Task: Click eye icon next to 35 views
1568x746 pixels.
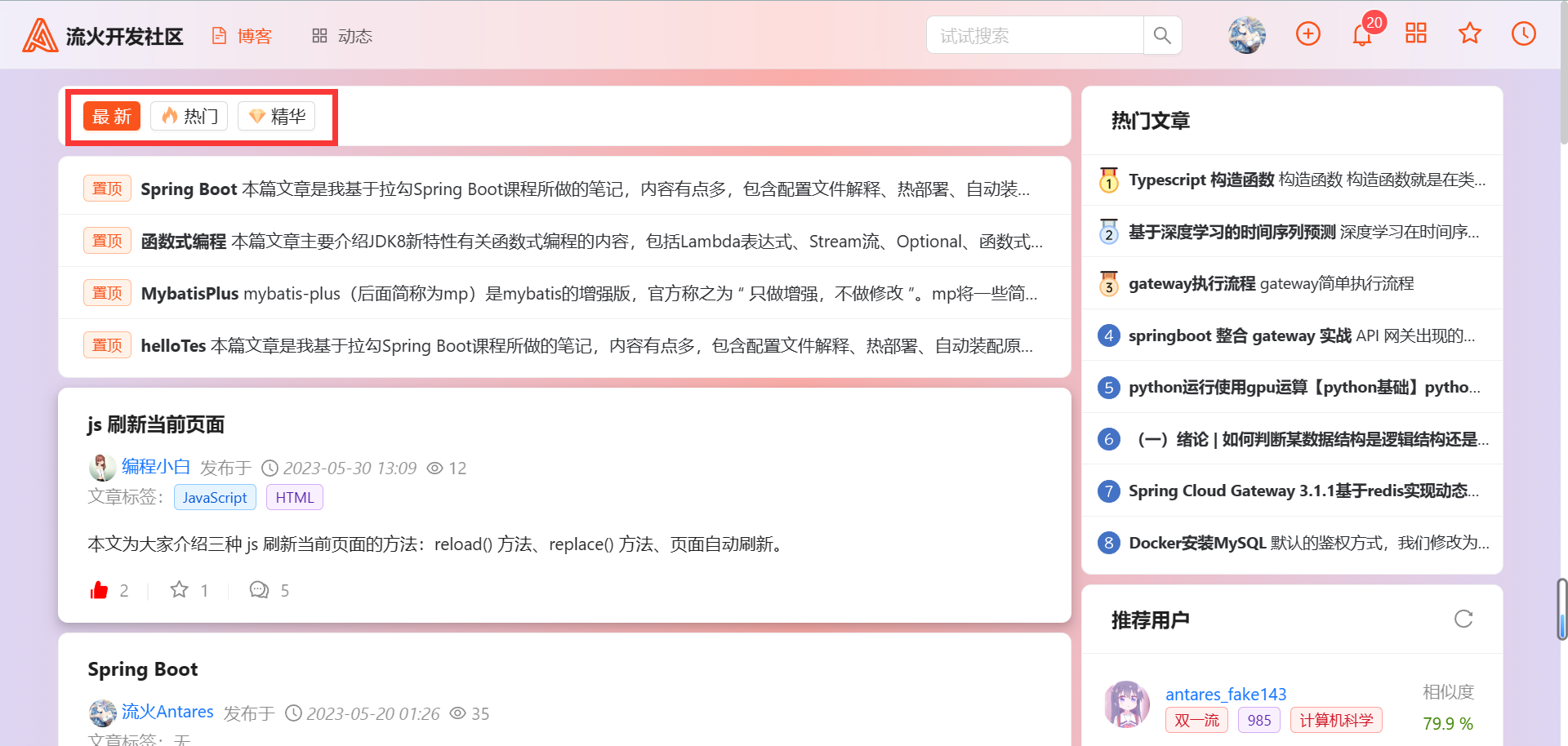Action: [x=458, y=713]
